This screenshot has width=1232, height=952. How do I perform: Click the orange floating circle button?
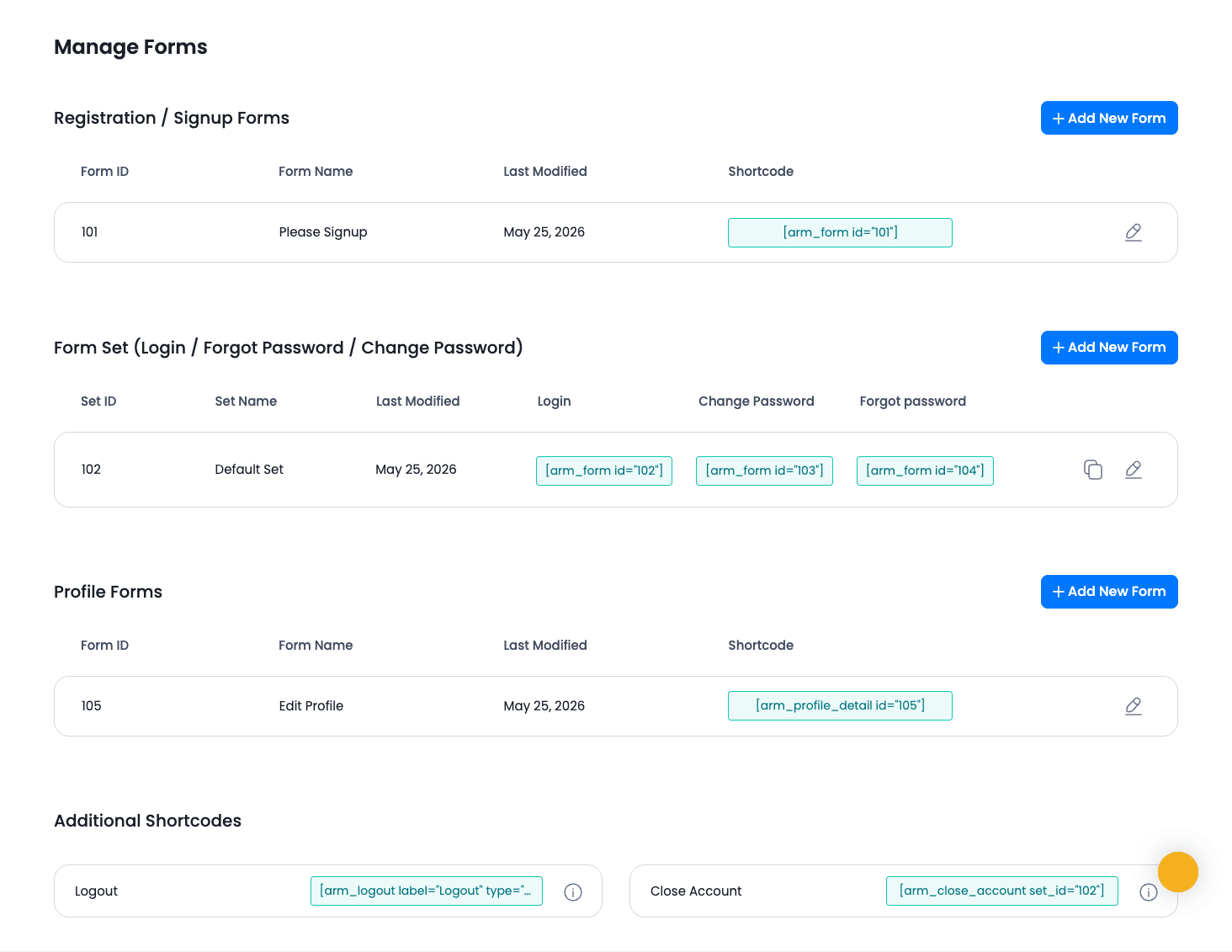click(x=1178, y=871)
